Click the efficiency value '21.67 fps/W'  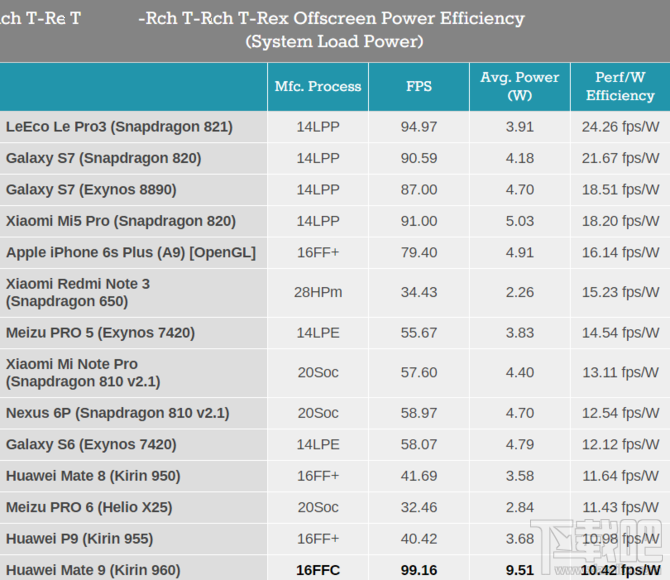click(x=620, y=158)
